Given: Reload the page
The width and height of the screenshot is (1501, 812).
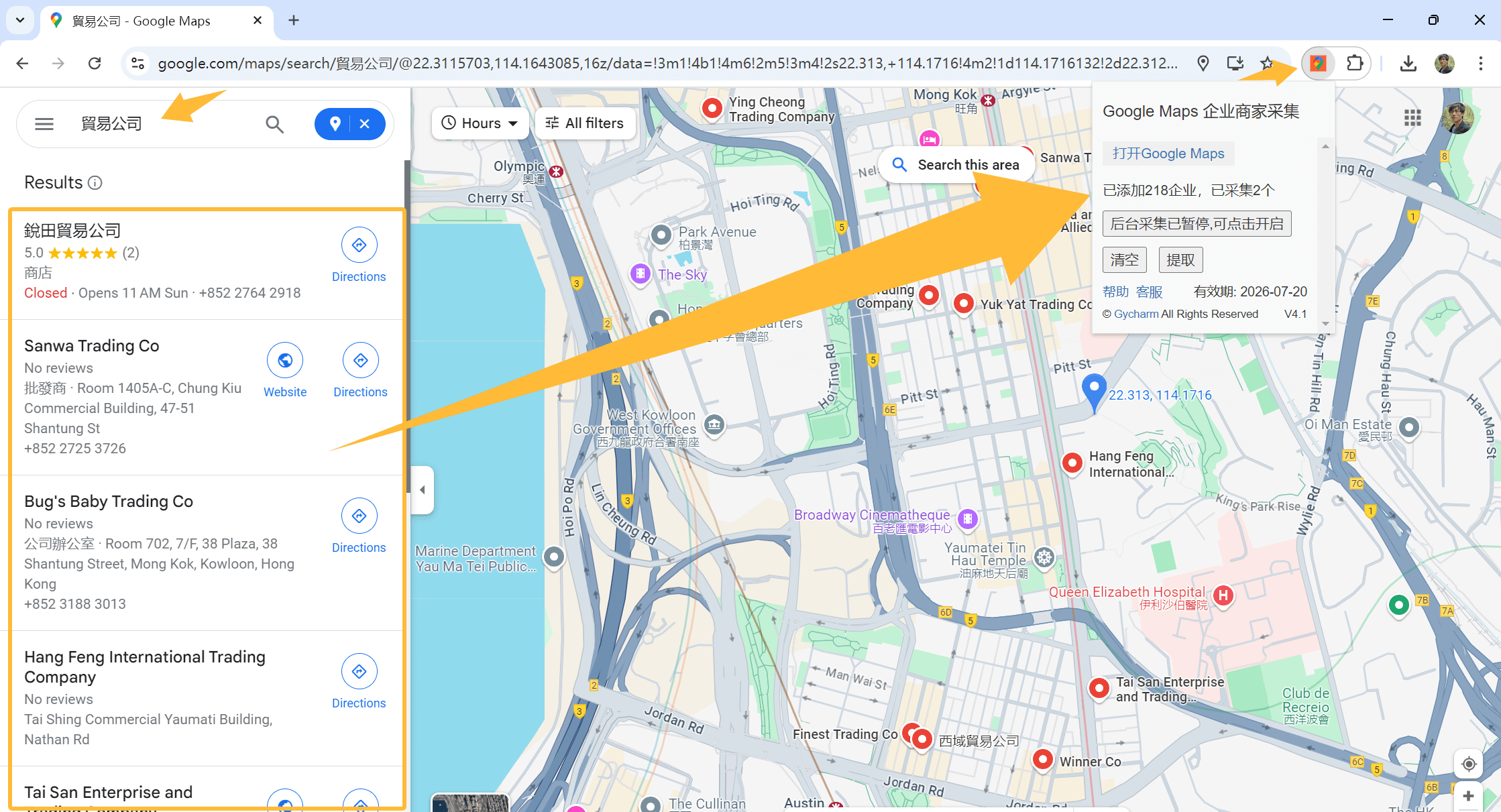Looking at the screenshot, I should (x=95, y=64).
